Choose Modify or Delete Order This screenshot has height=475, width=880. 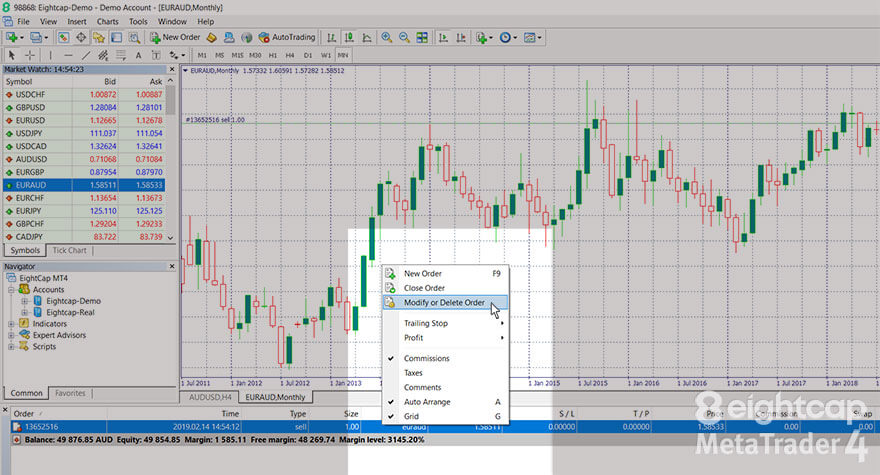(x=445, y=303)
